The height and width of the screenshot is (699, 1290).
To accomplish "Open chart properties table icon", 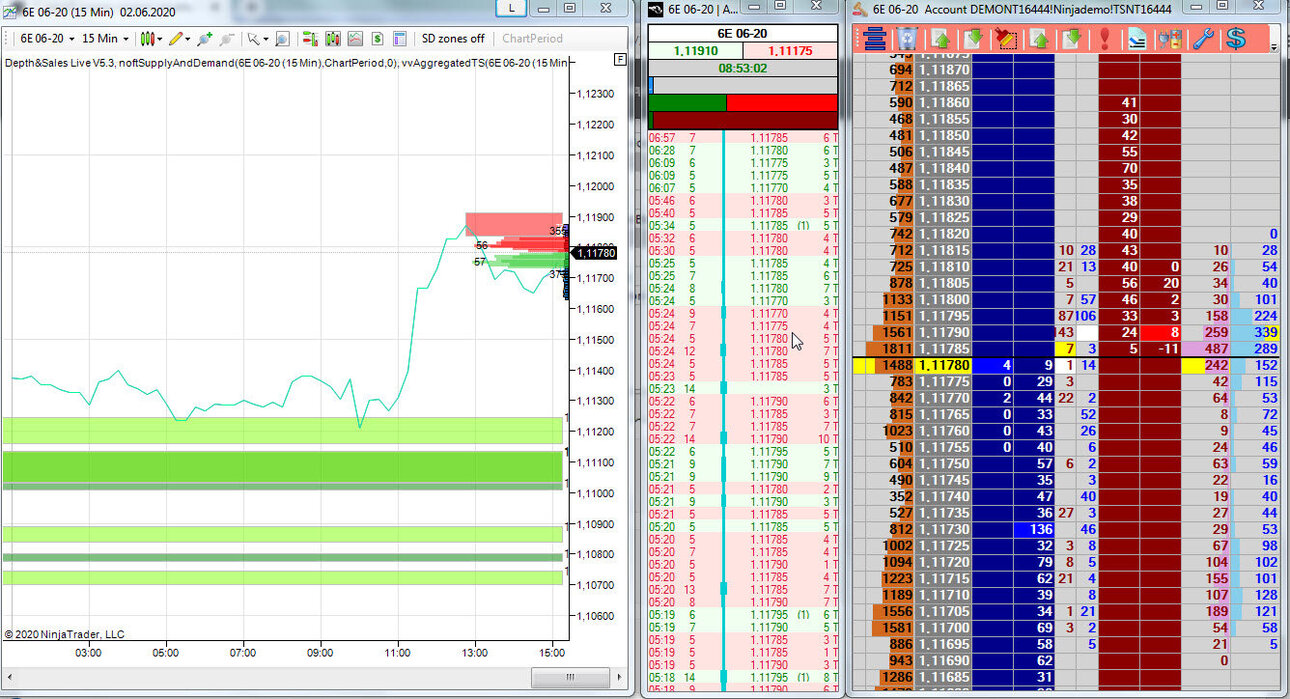I will [399, 39].
